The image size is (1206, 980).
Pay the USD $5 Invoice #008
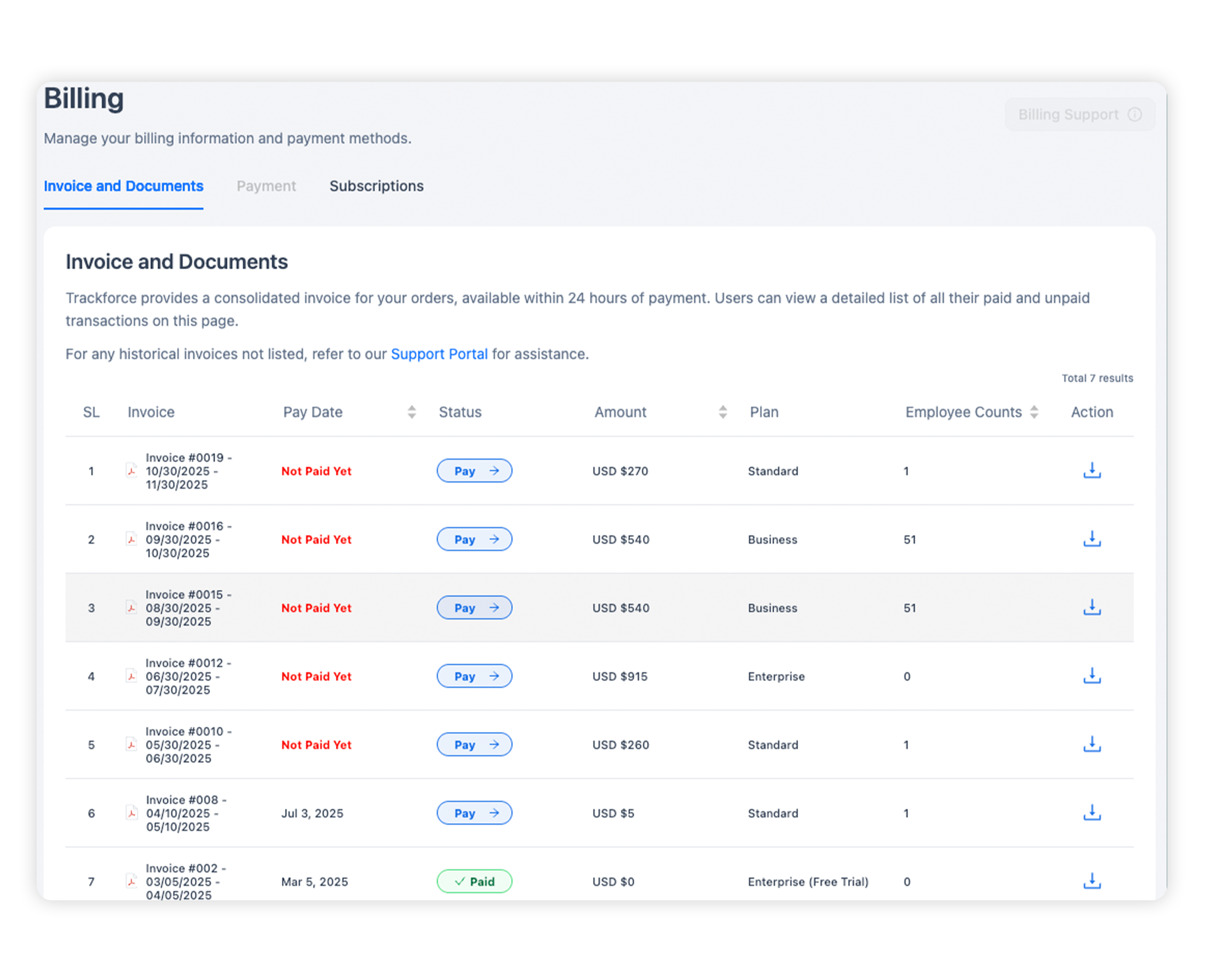474,813
